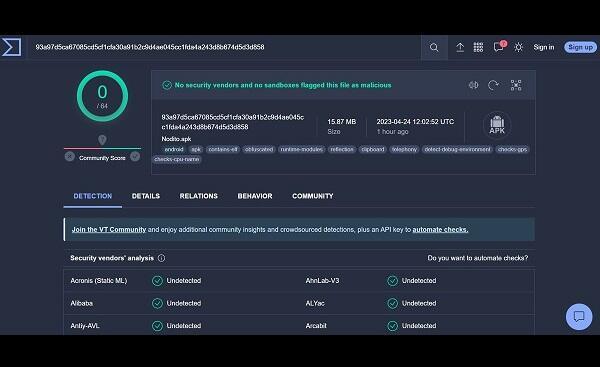Click the contains-elf tag
The image size is (600, 367).
223,149
